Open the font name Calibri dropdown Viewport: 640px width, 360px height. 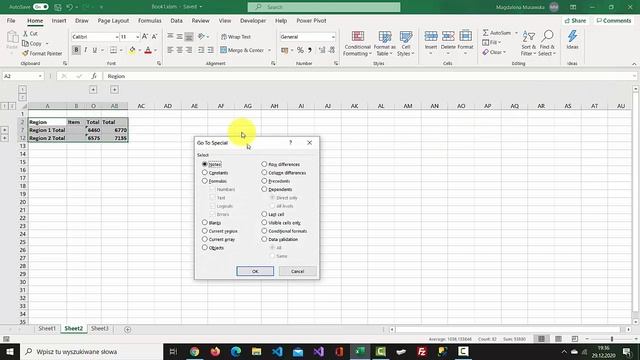[117, 37]
